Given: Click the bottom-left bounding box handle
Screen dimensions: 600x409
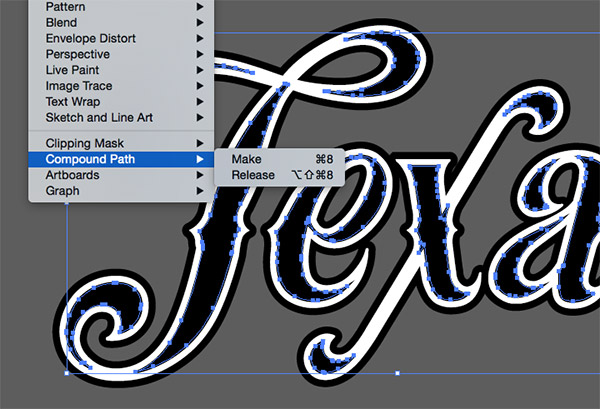Looking at the screenshot, I should 67,373.
